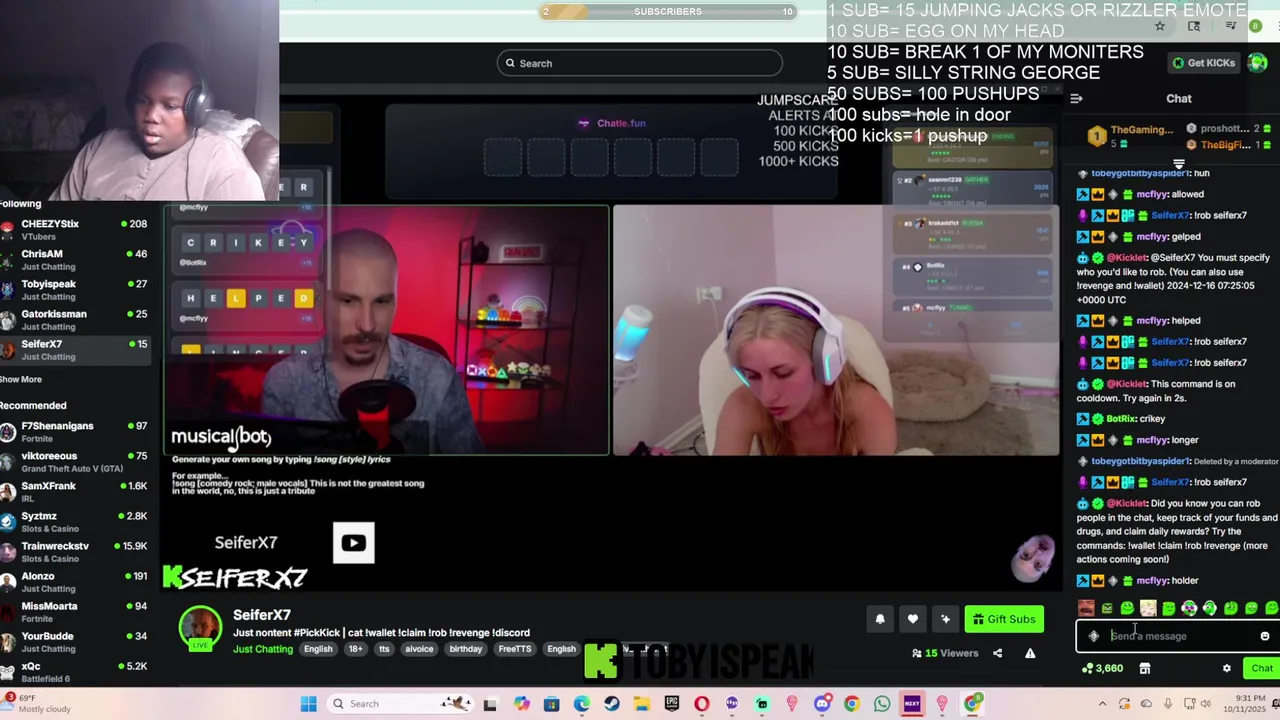Click the aivoice stream tag
Screen dimensions: 1280x720
point(419,649)
